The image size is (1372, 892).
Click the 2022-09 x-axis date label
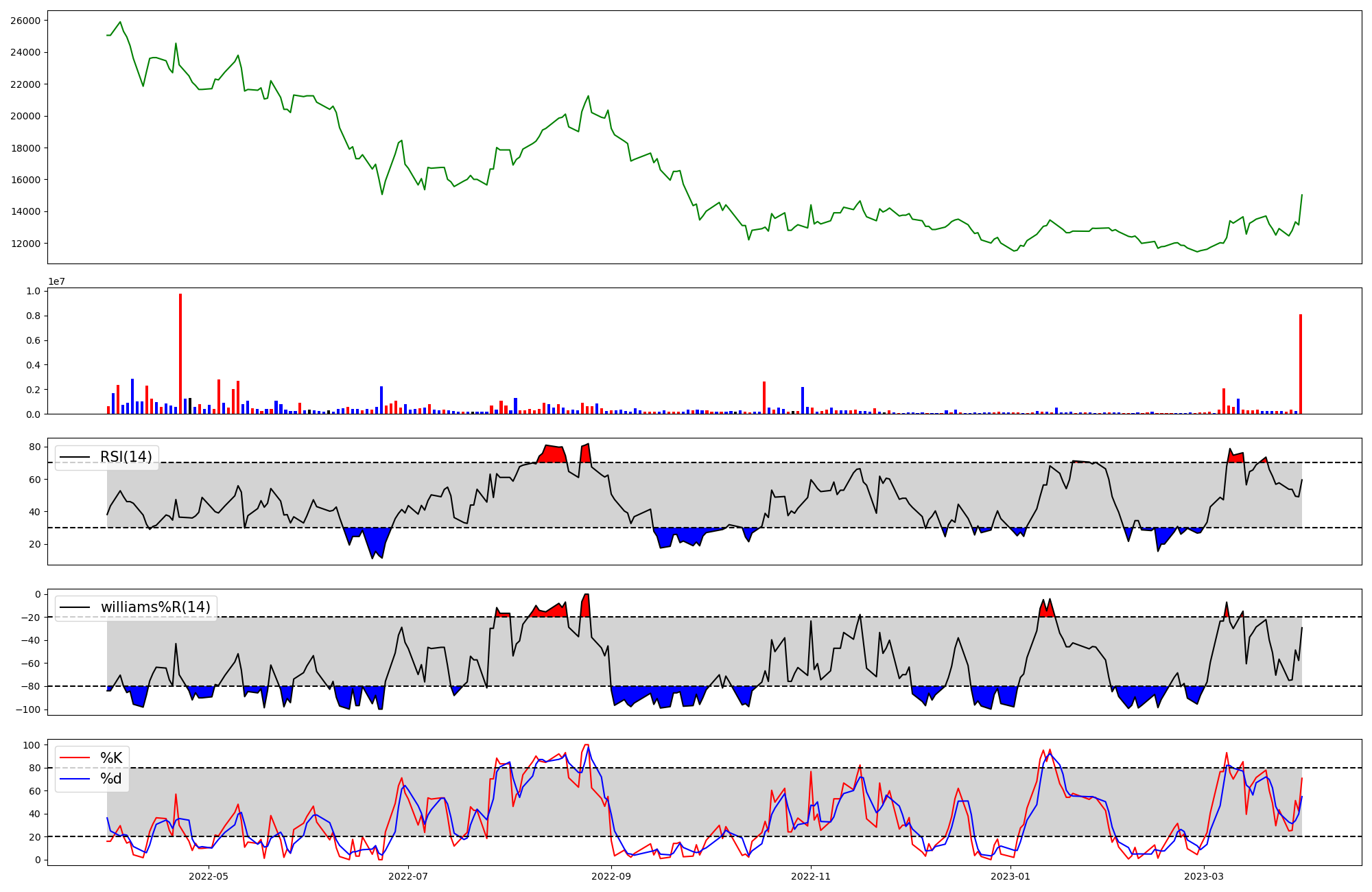pos(611,876)
